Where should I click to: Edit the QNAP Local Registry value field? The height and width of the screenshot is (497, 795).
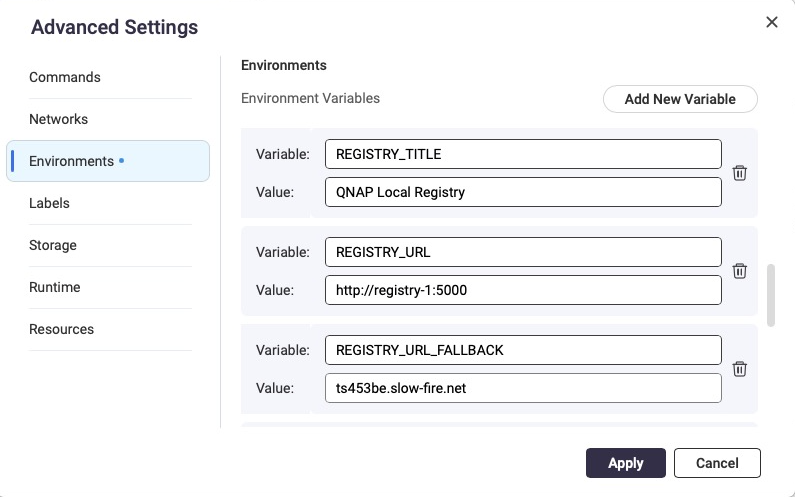coord(523,192)
